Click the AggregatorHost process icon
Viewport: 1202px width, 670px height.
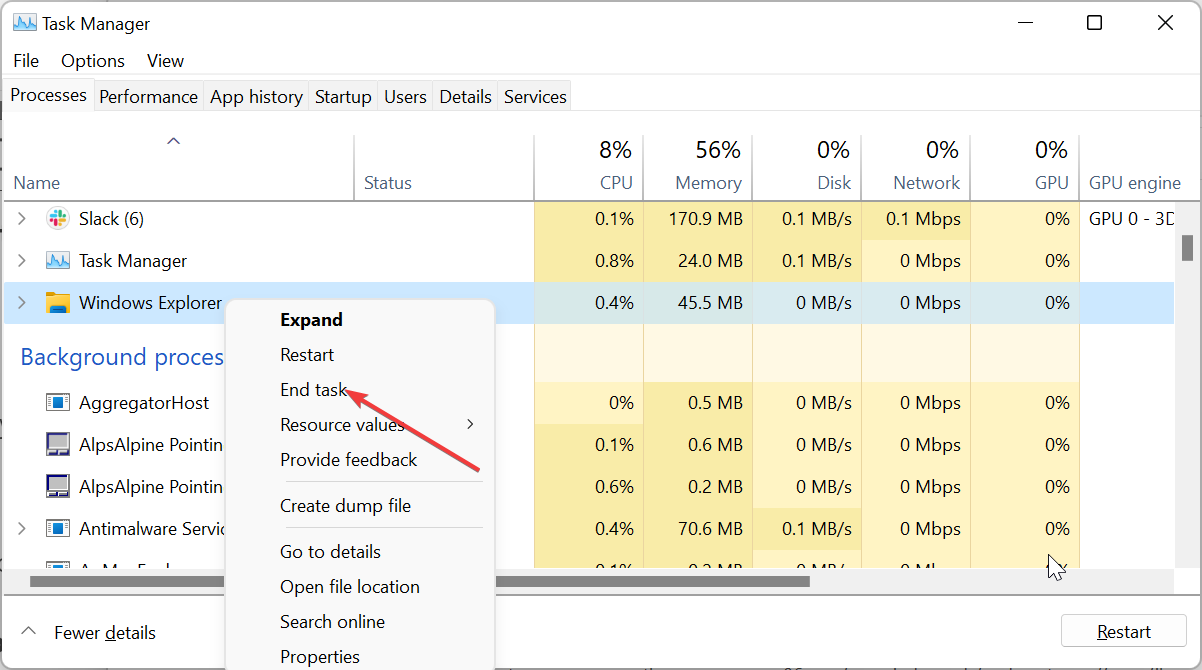pos(57,402)
